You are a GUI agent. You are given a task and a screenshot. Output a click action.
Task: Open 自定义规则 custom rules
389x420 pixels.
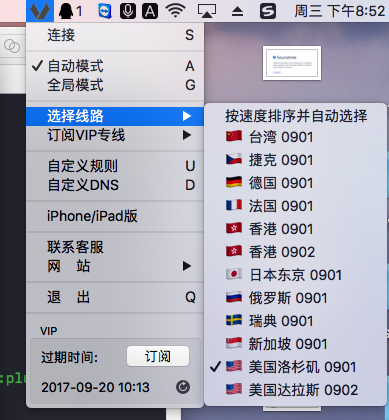pos(115,166)
